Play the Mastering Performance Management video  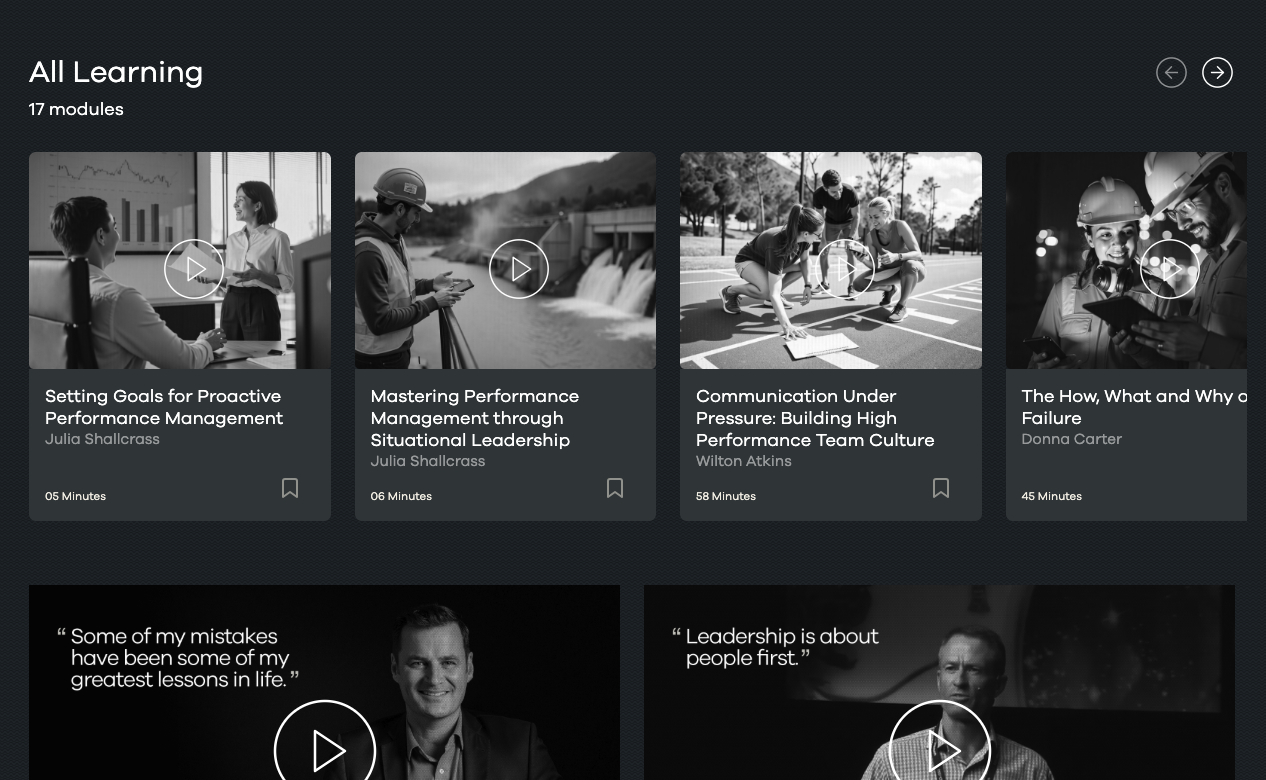click(x=519, y=269)
